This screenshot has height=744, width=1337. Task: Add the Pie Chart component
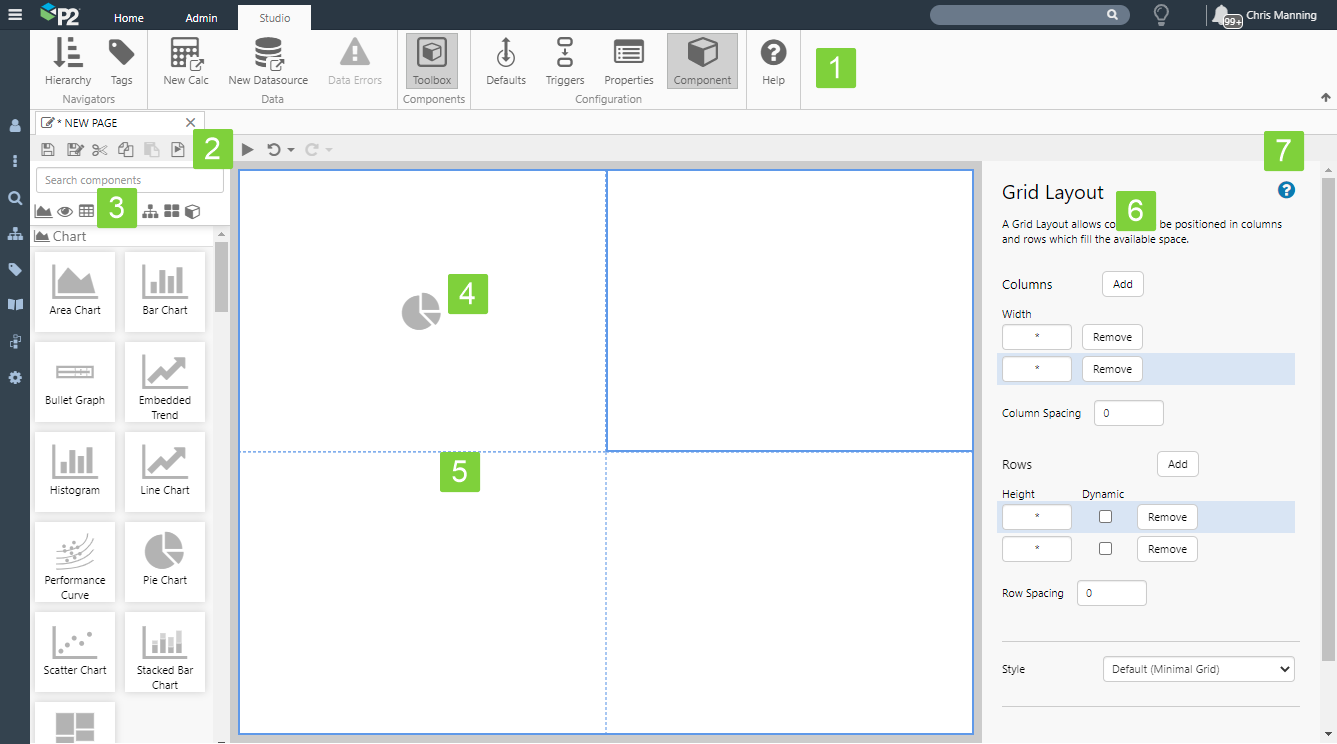click(164, 560)
